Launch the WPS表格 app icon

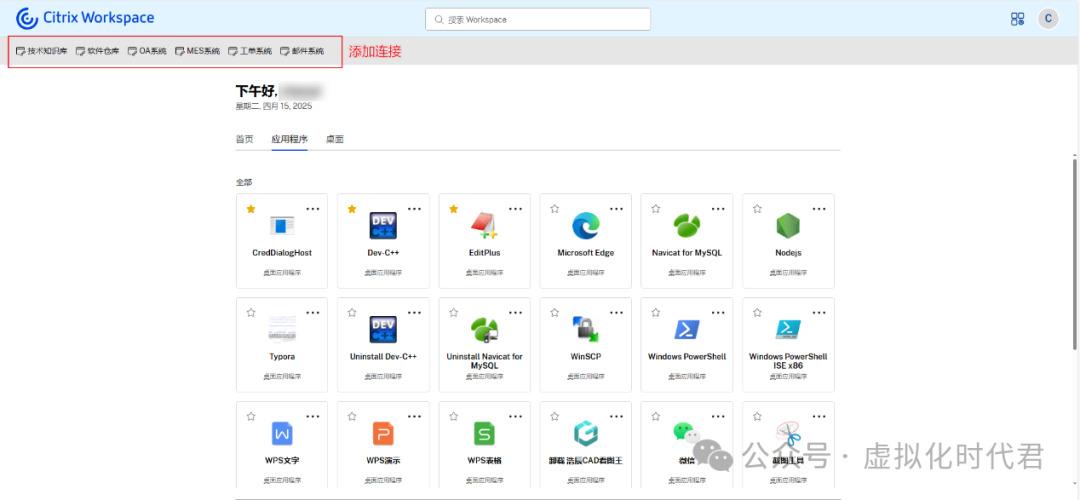(484, 434)
